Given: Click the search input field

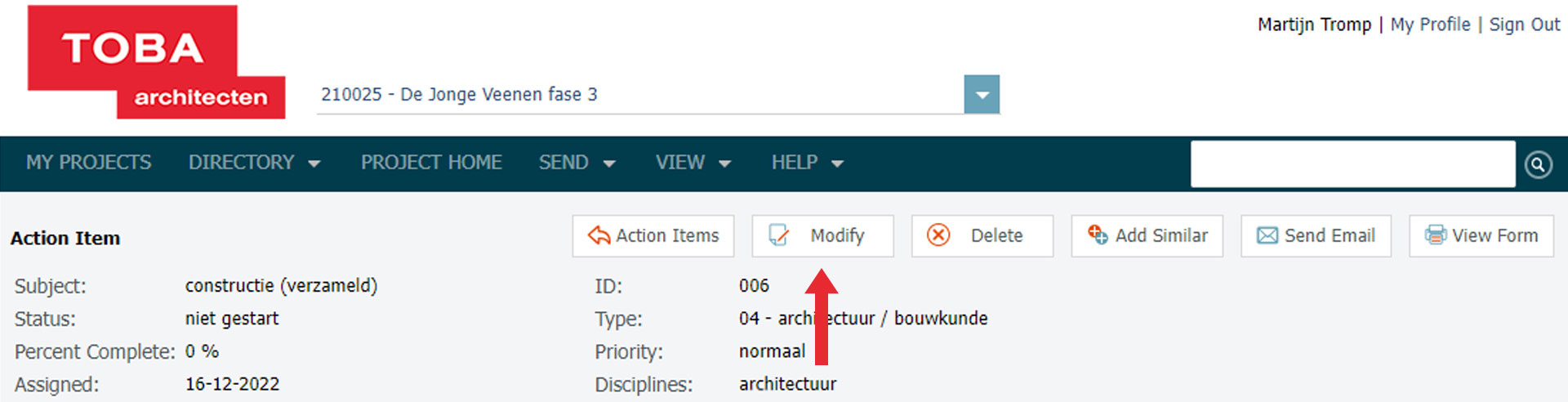Looking at the screenshot, I should 1352,164.
